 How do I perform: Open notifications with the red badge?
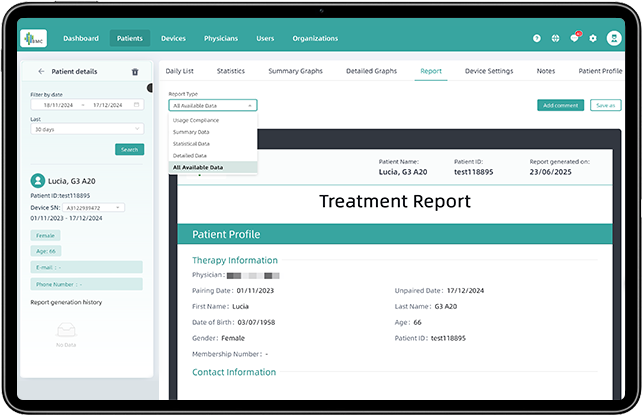(x=574, y=38)
